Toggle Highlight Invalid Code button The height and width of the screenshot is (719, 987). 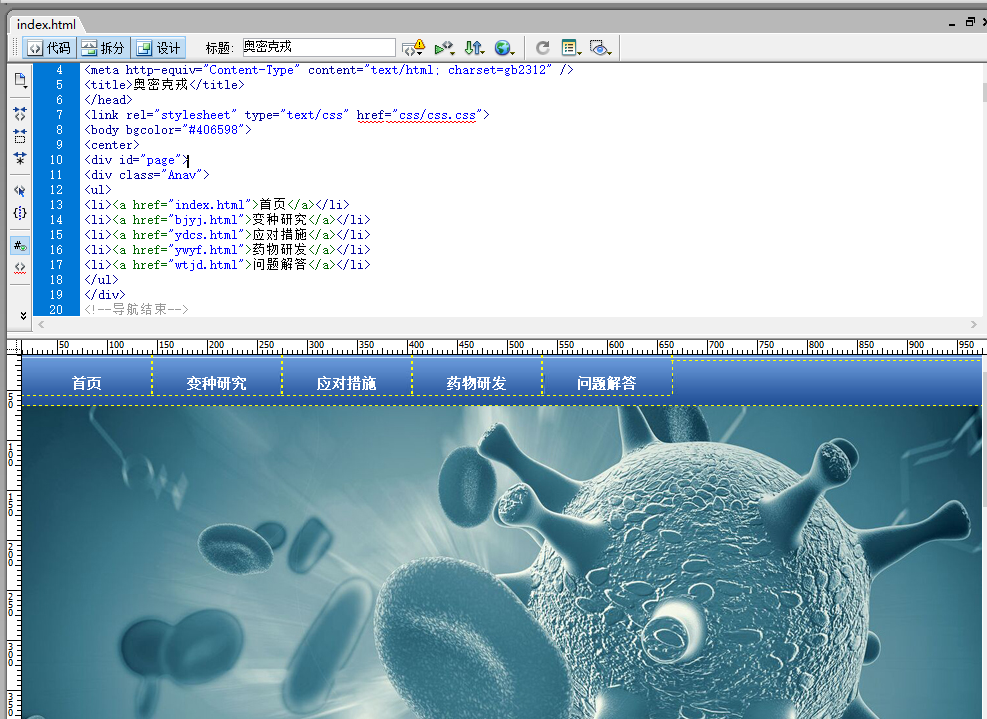(x=20, y=268)
